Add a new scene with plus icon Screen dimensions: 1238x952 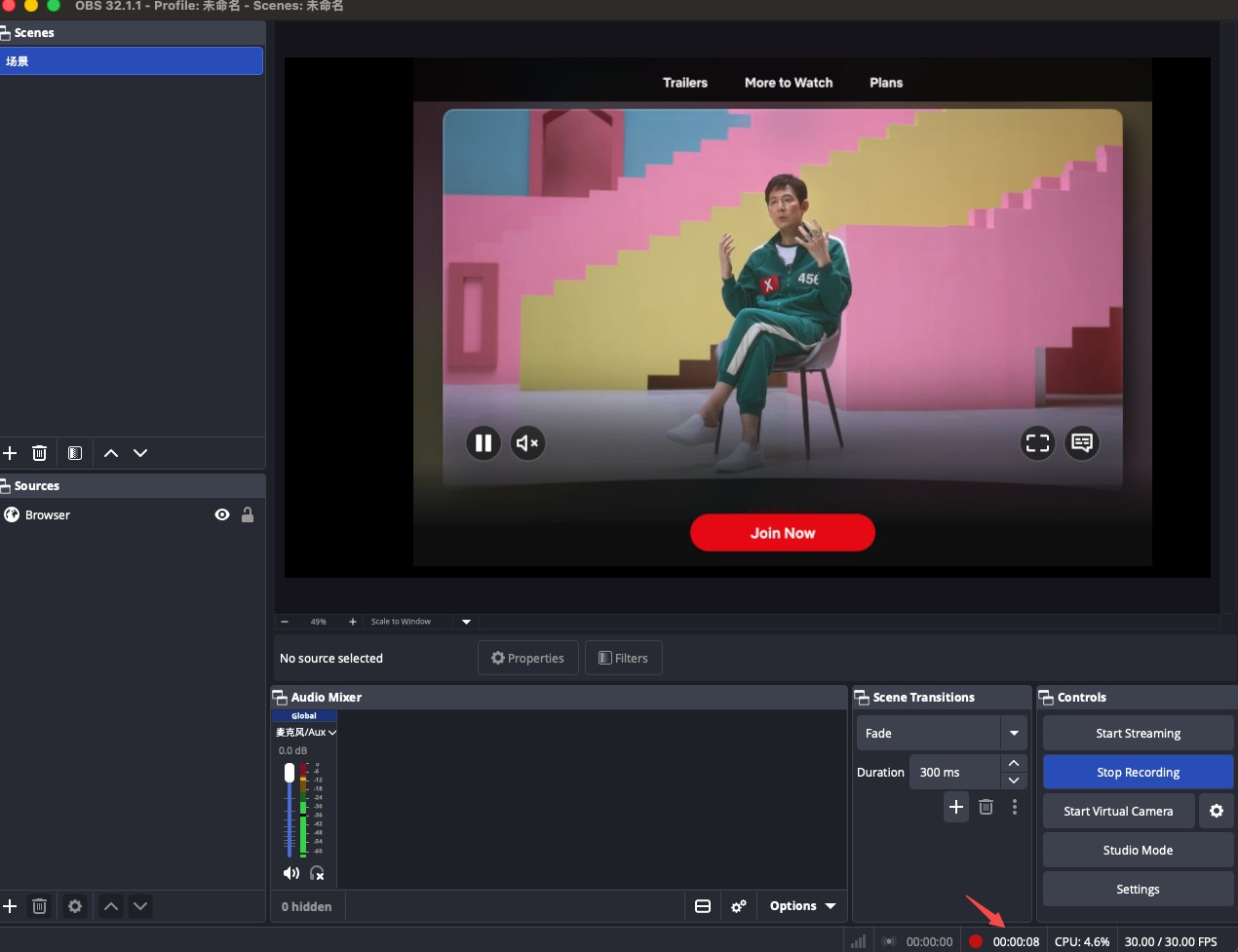(10, 453)
